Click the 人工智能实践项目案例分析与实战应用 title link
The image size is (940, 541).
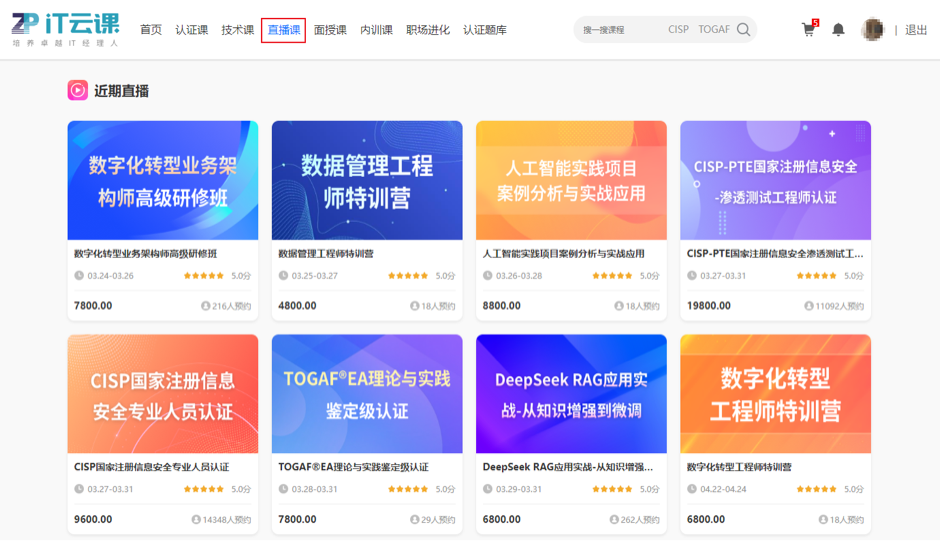[563, 254]
